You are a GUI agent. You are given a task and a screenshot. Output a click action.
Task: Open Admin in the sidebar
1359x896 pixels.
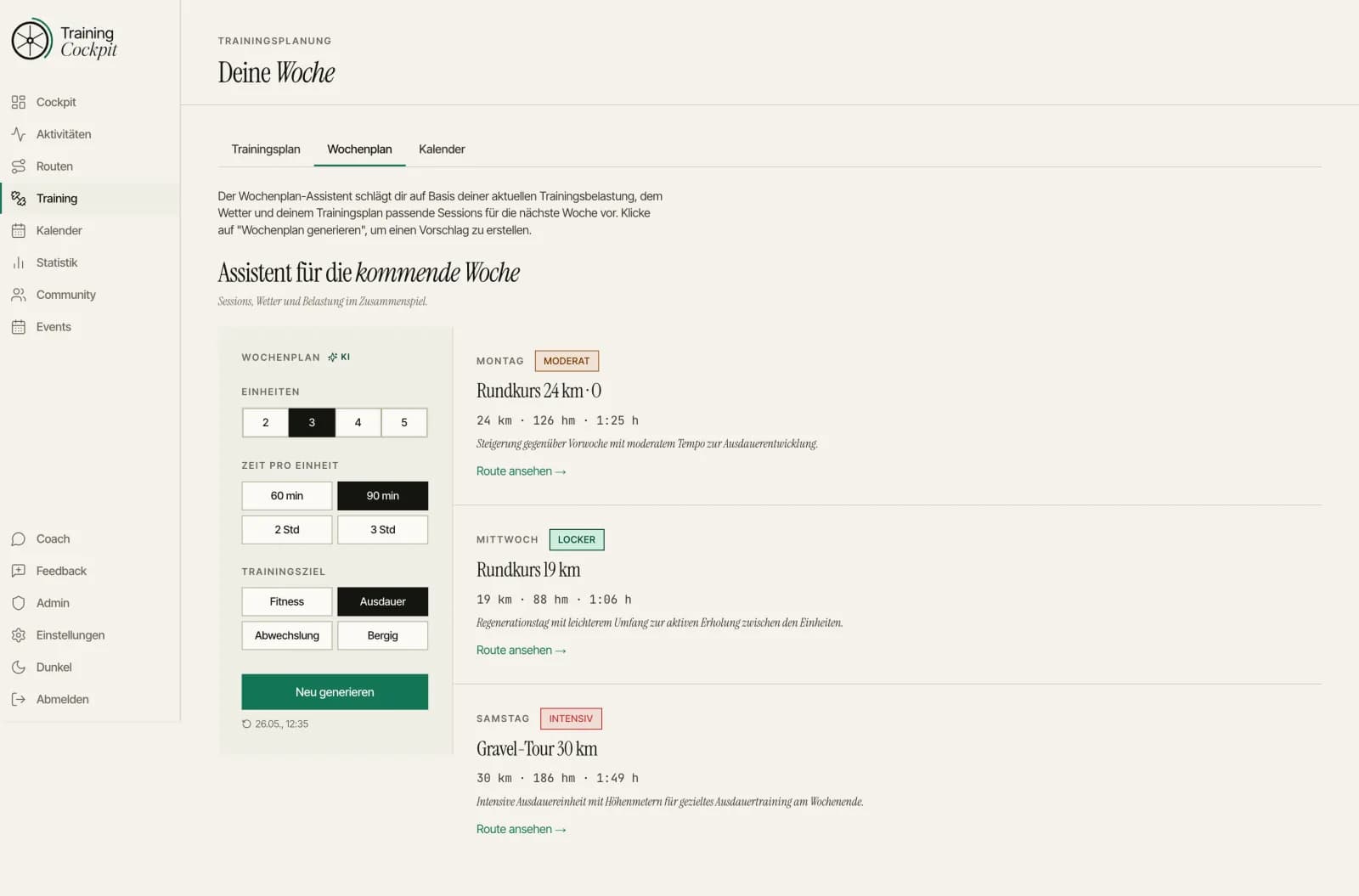tap(90, 603)
